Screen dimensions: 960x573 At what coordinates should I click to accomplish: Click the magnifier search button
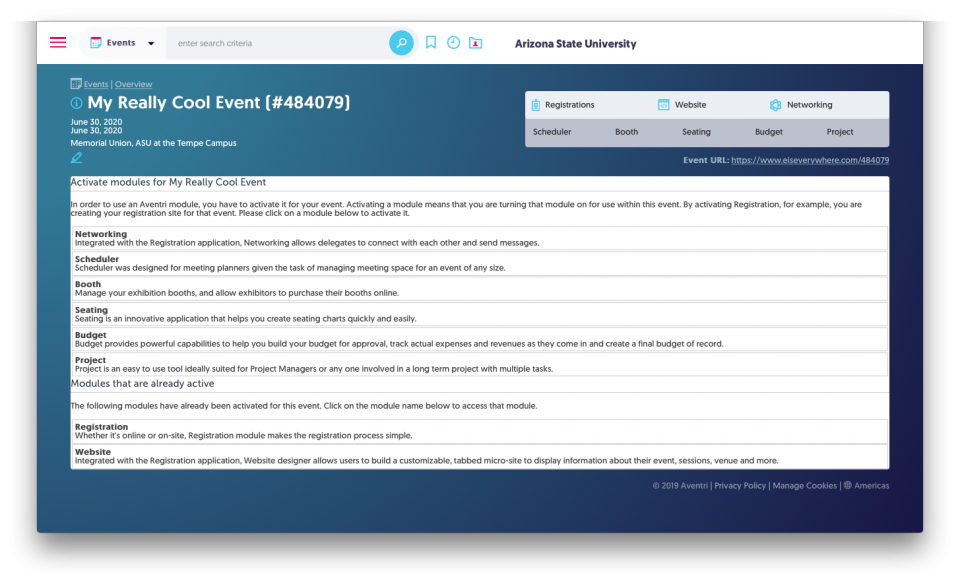pyautogui.click(x=401, y=43)
